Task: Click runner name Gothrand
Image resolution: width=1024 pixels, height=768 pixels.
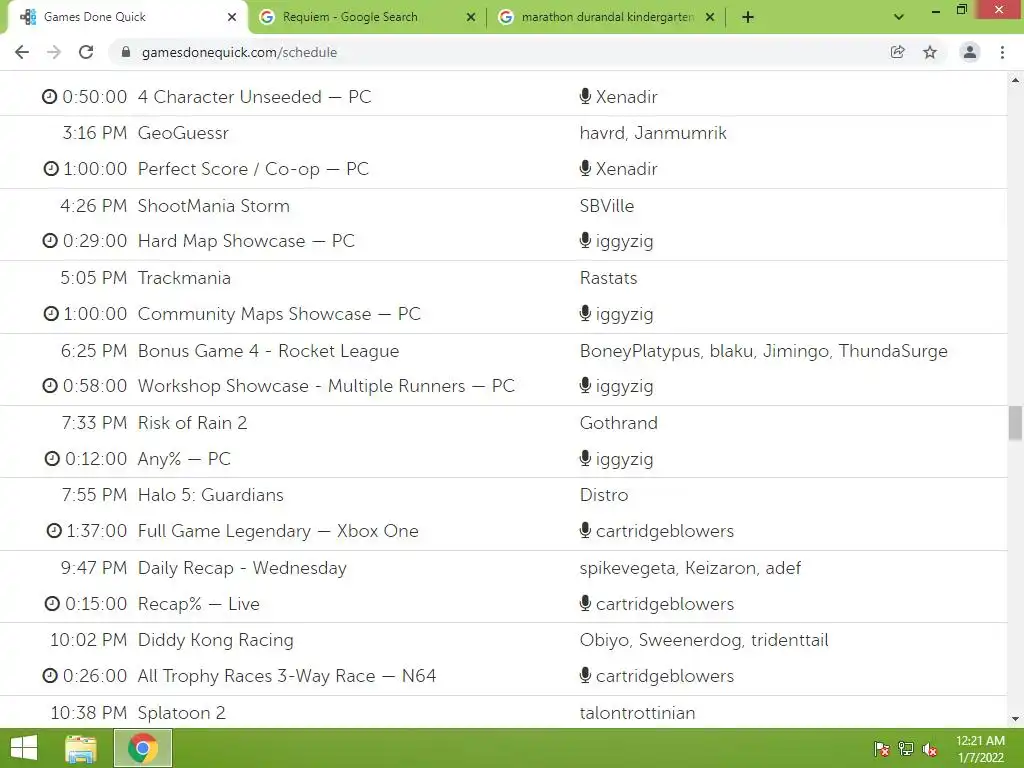Action: click(x=618, y=423)
